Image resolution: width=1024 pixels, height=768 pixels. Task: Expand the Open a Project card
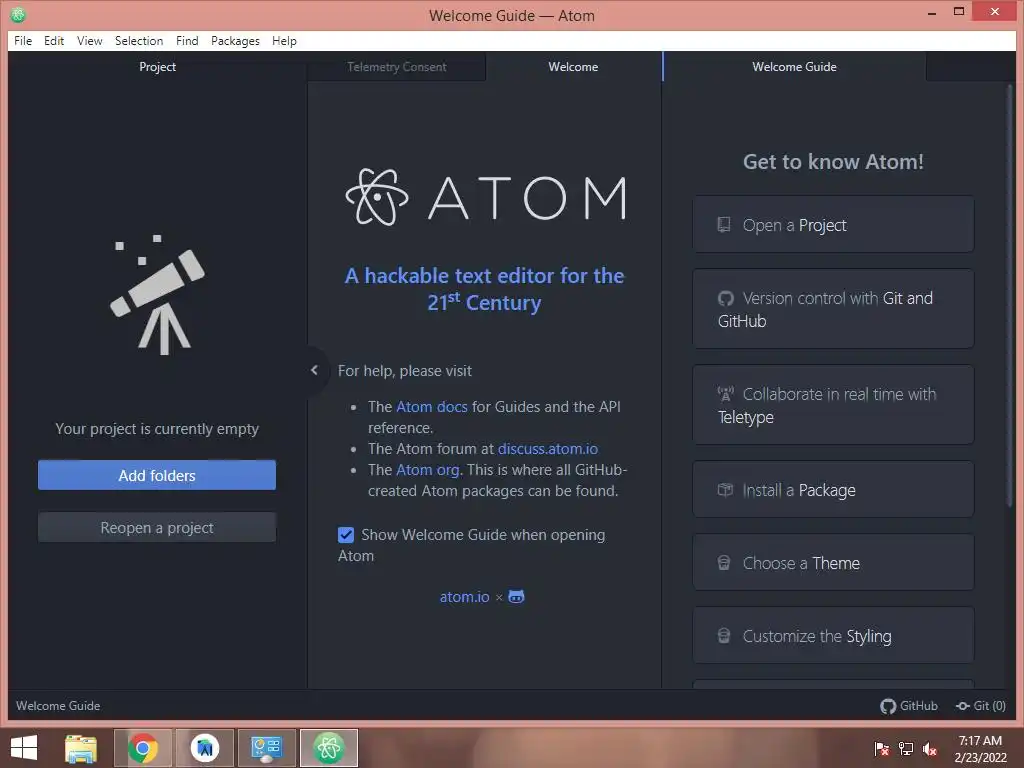[833, 225]
